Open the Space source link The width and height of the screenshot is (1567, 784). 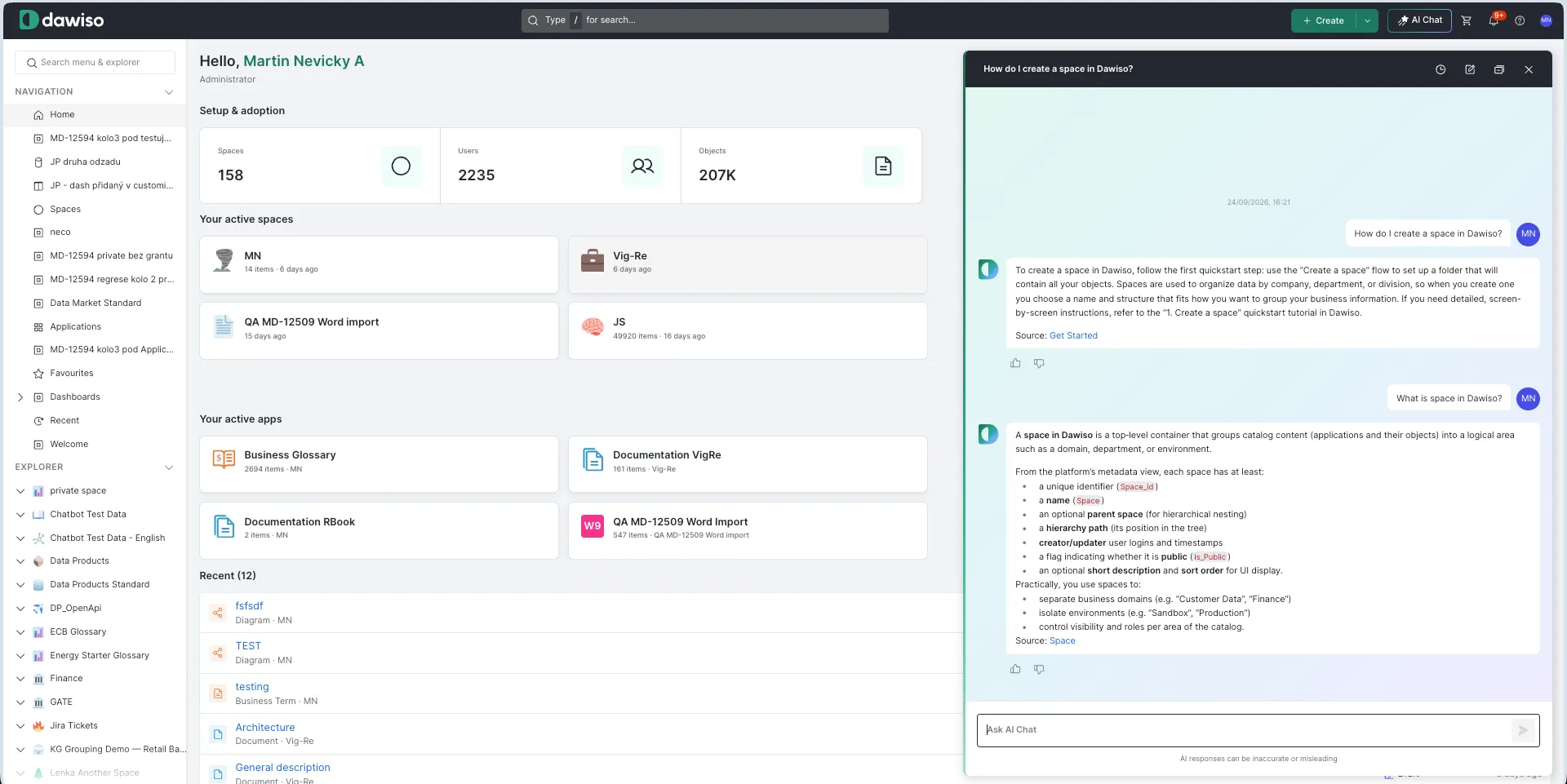(1062, 641)
